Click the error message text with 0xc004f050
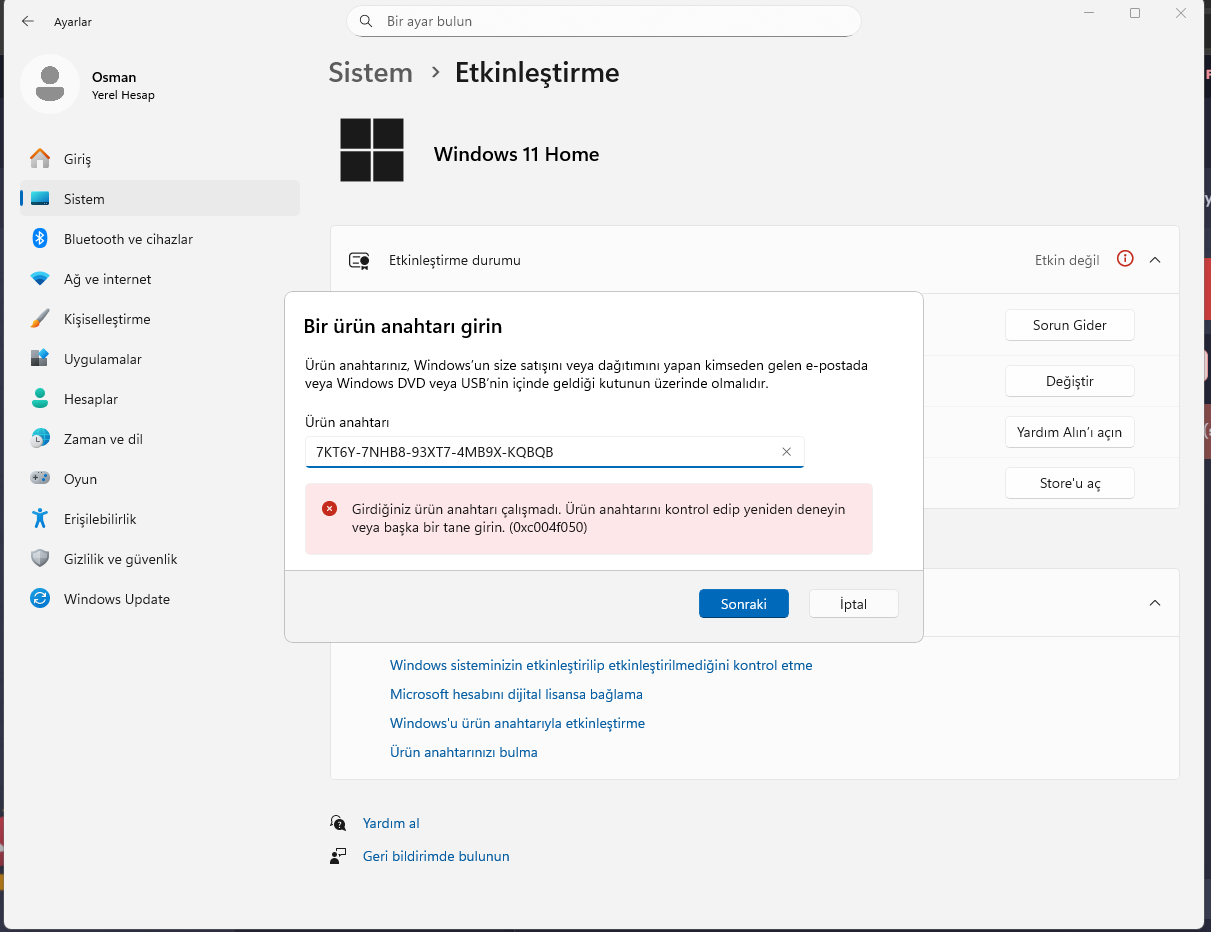Screen dimensions: 1211x932 click(x=598, y=518)
